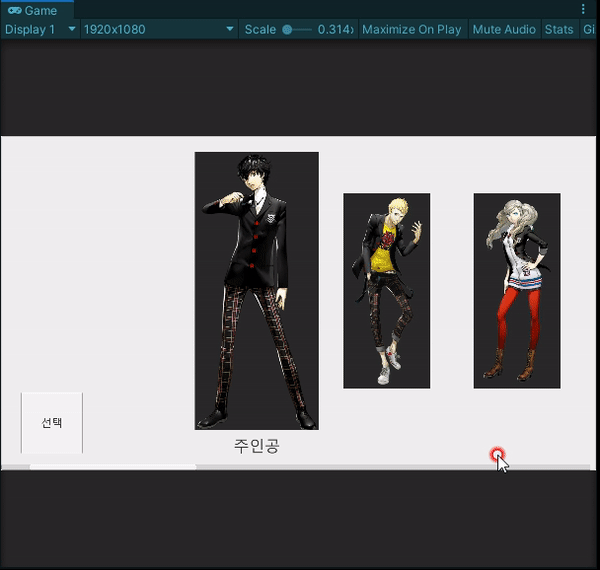The image size is (600, 570).
Task: Select the black-haired protagonist character card
Action: [x=257, y=291]
